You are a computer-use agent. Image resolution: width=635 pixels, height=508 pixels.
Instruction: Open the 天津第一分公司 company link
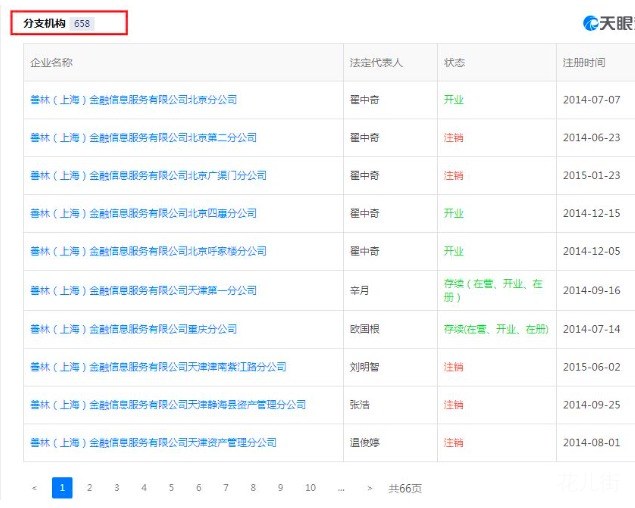[143, 290]
